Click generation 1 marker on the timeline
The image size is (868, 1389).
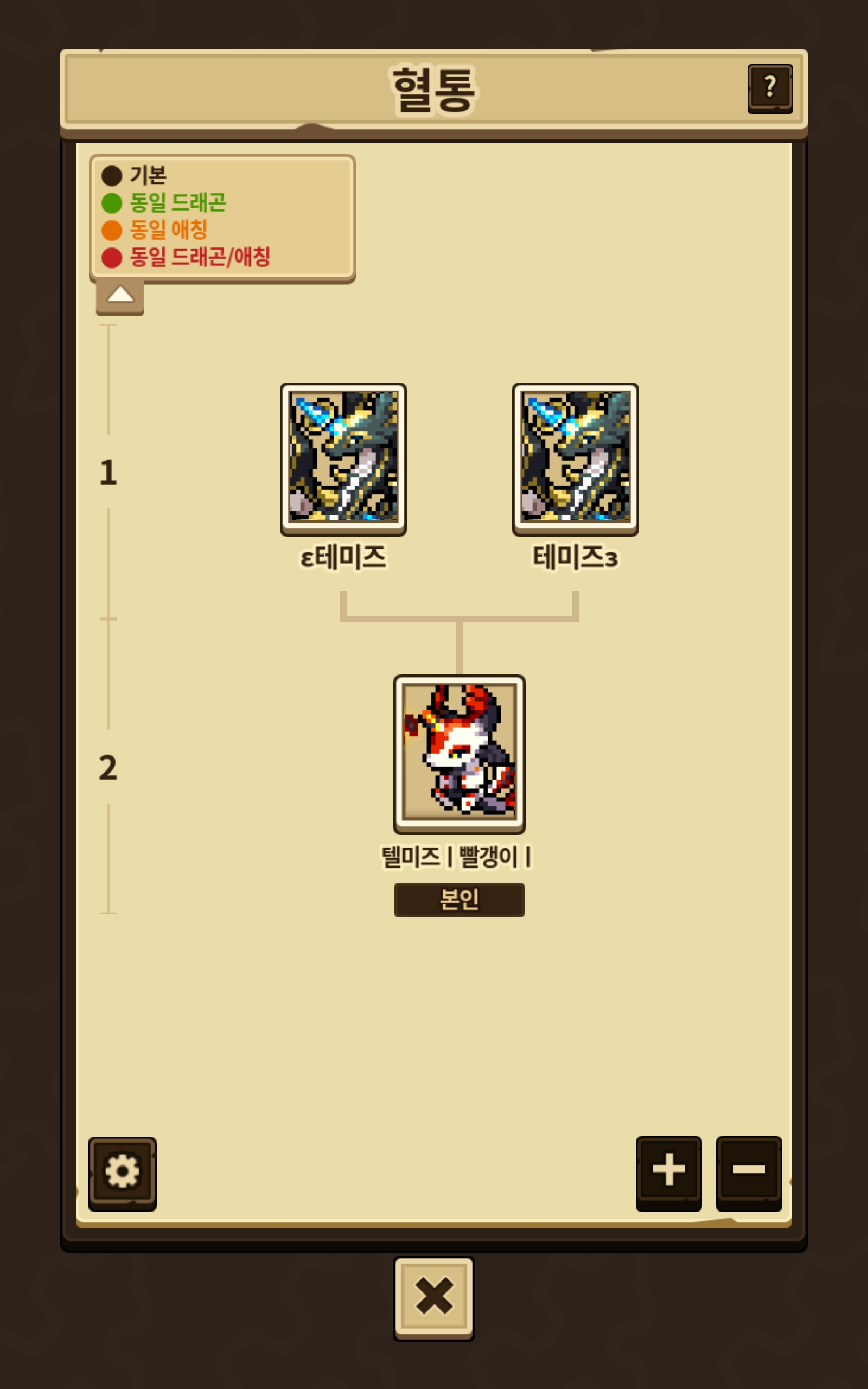point(108,473)
